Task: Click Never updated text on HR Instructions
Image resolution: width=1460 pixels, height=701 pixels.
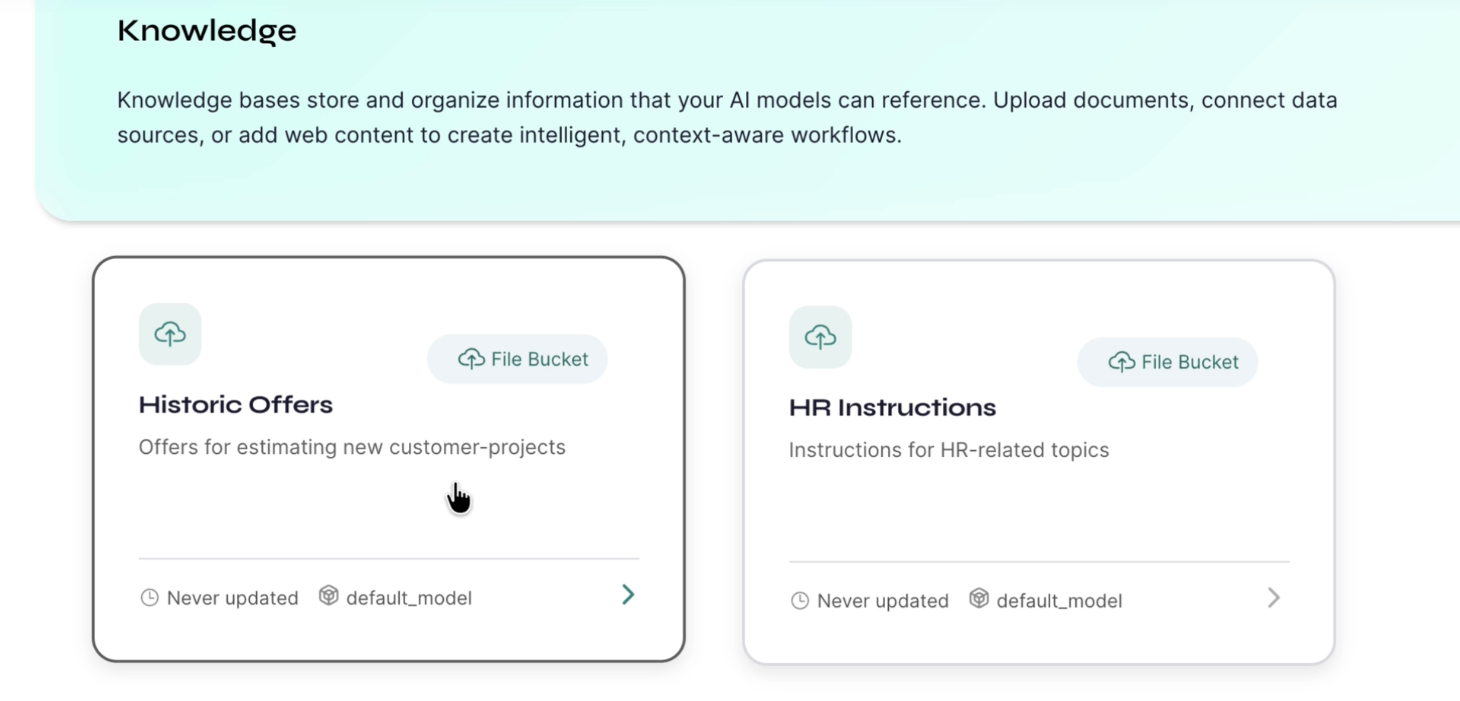Action: point(882,600)
